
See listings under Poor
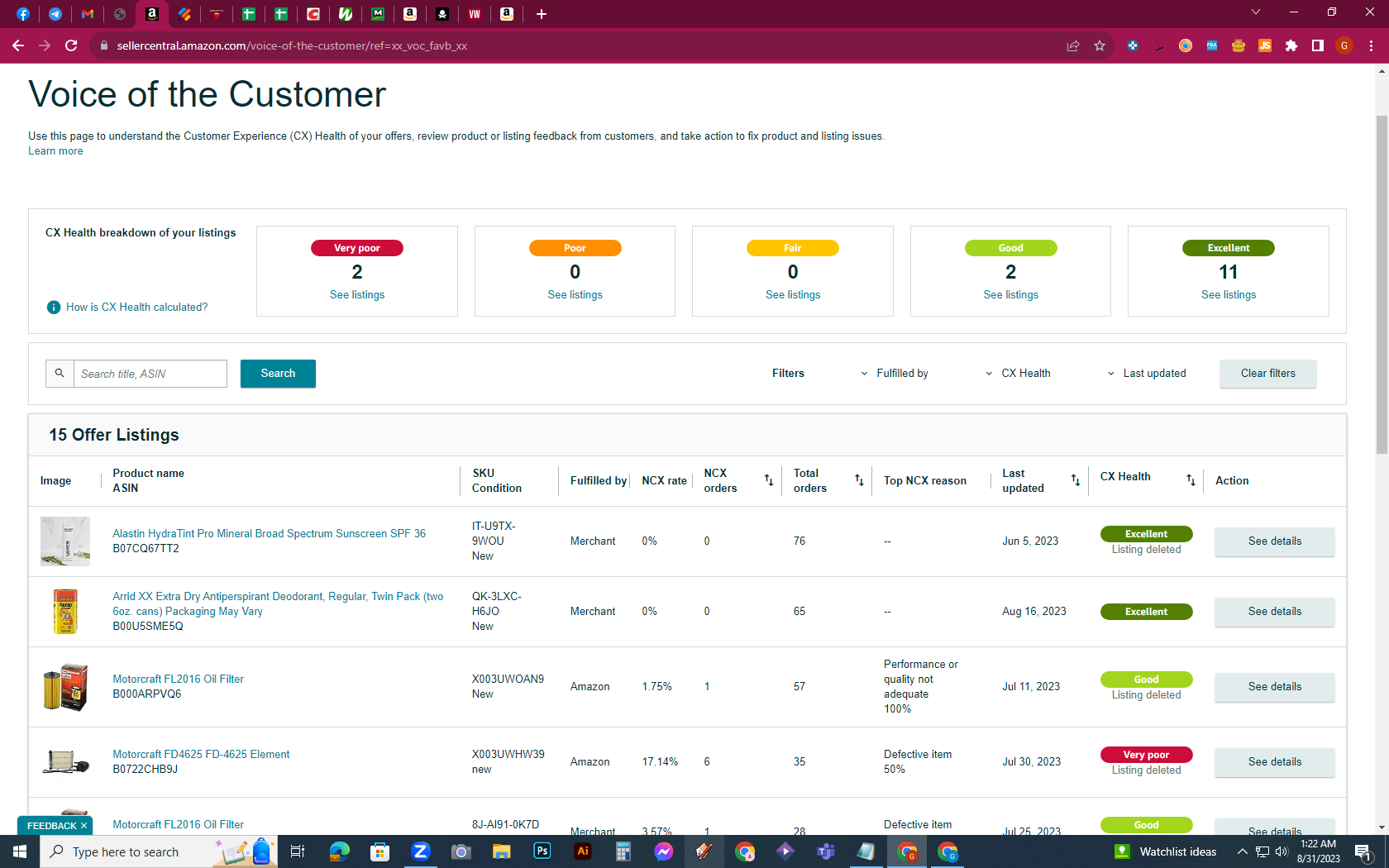point(575,295)
